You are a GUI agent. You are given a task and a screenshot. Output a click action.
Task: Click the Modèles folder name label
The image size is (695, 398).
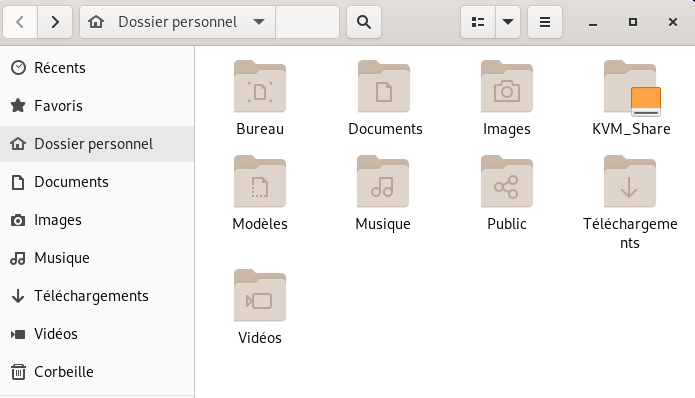pyautogui.click(x=260, y=224)
